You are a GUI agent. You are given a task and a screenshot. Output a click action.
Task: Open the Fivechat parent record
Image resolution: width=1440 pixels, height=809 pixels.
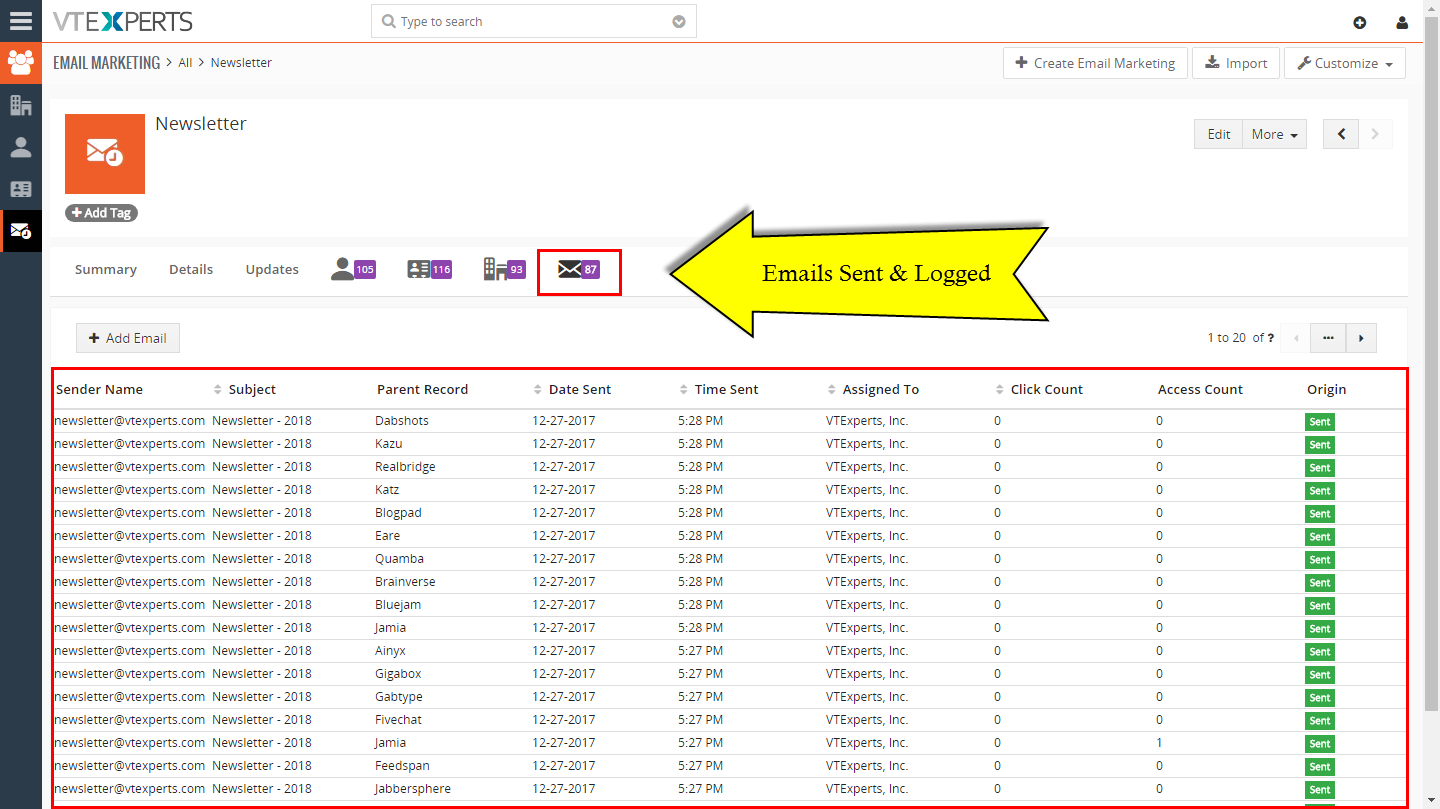click(x=400, y=720)
